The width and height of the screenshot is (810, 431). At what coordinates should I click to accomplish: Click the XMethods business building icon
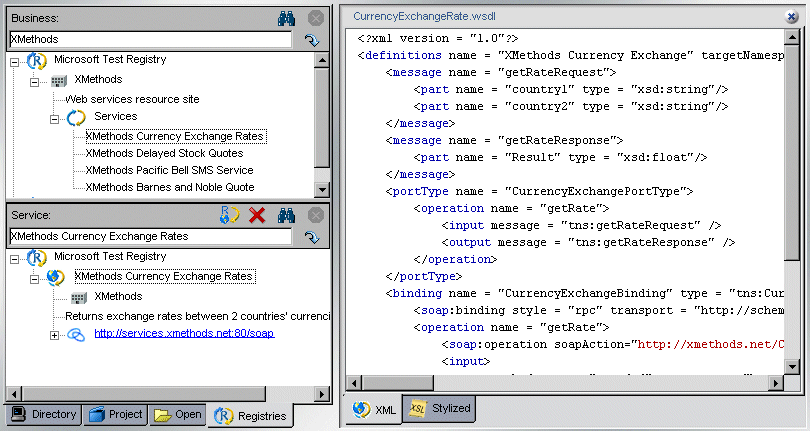tap(59, 81)
